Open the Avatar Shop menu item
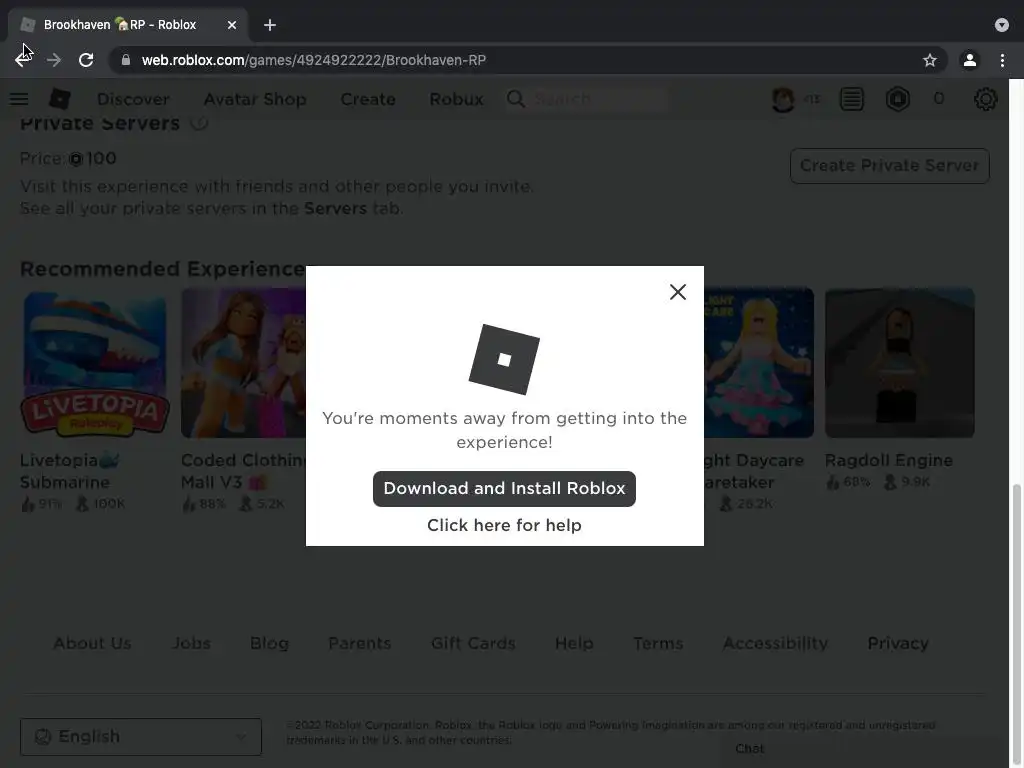The width and height of the screenshot is (1024, 768). (255, 99)
